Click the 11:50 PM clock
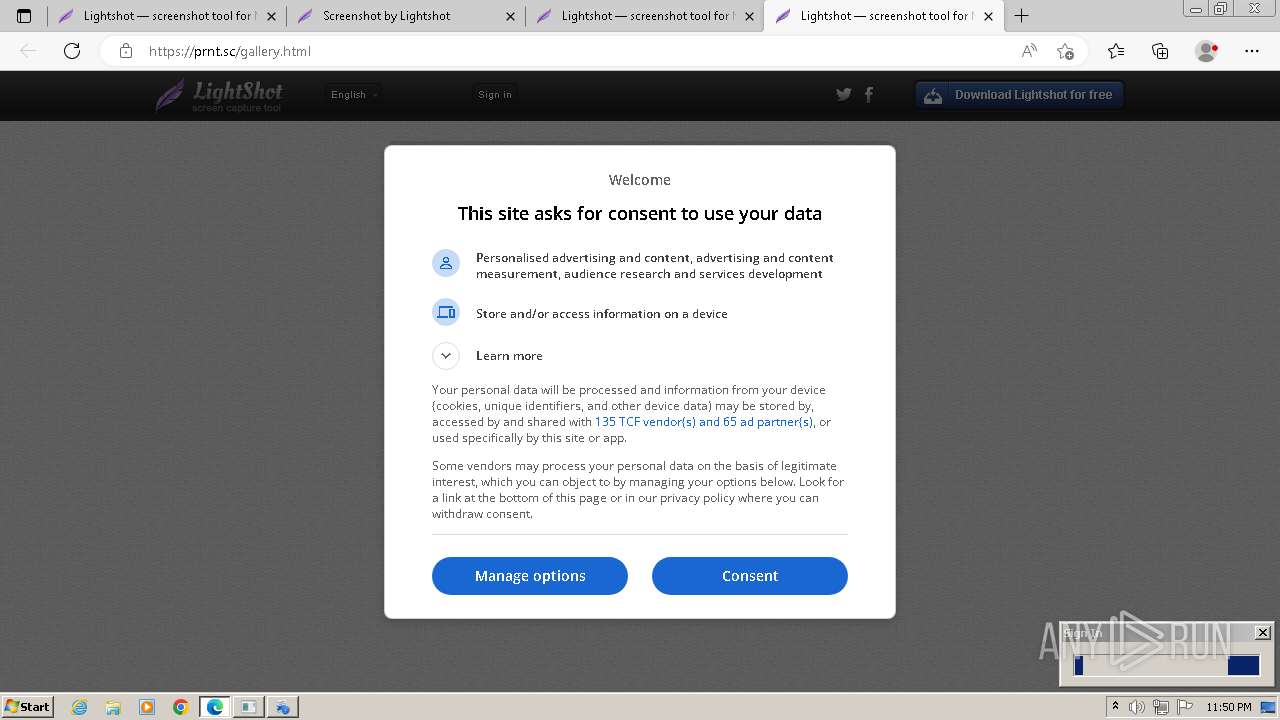1280x720 pixels. pyautogui.click(x=1229, y=707)
